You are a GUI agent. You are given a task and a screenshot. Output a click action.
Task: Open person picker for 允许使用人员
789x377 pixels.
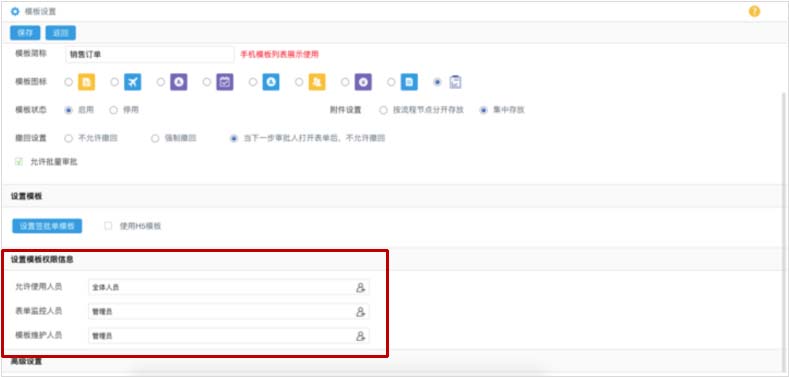coord(360,287)
